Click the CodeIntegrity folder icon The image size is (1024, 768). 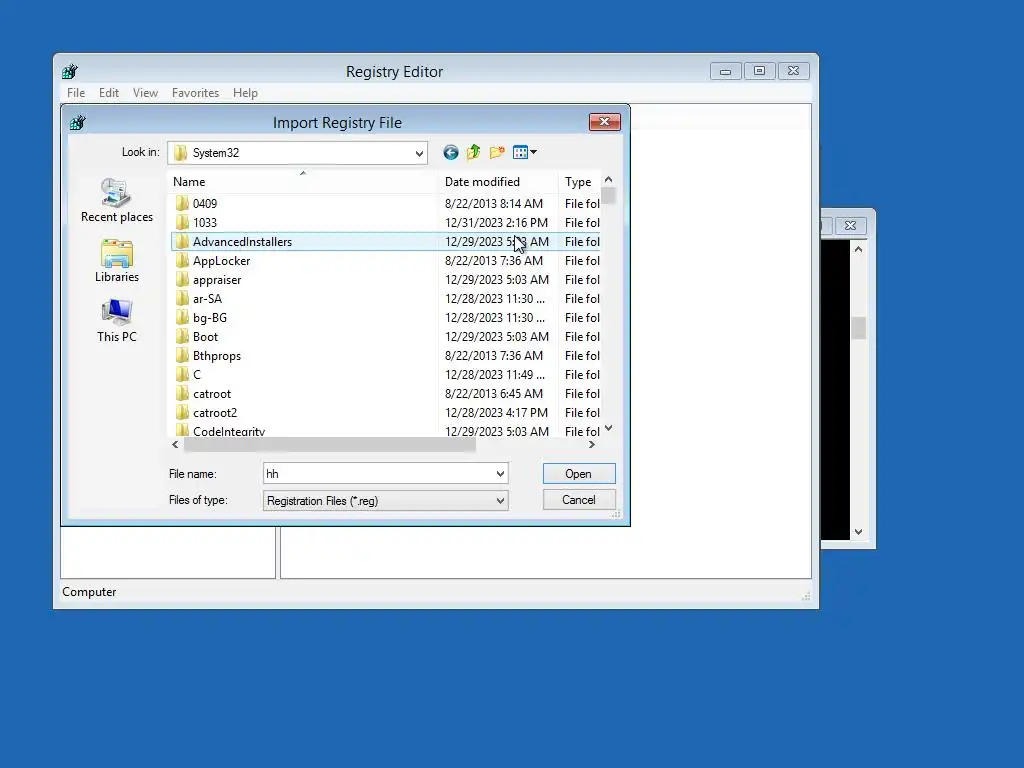(182, 430)
